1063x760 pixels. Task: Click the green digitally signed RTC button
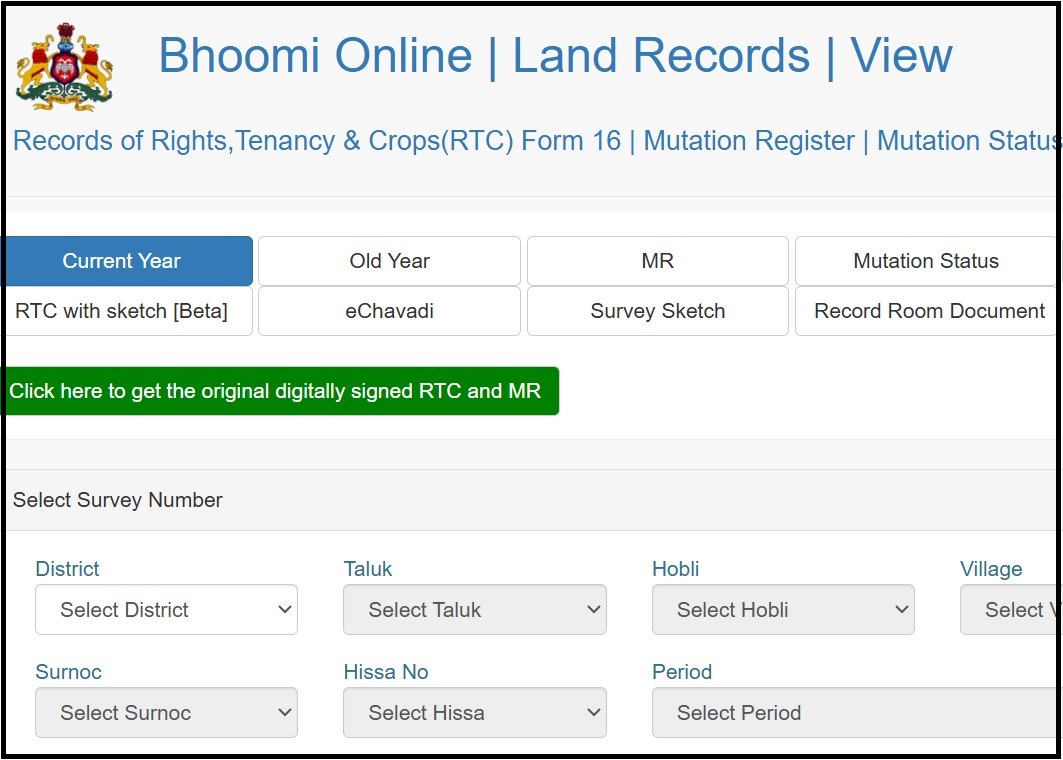[277, 391]
